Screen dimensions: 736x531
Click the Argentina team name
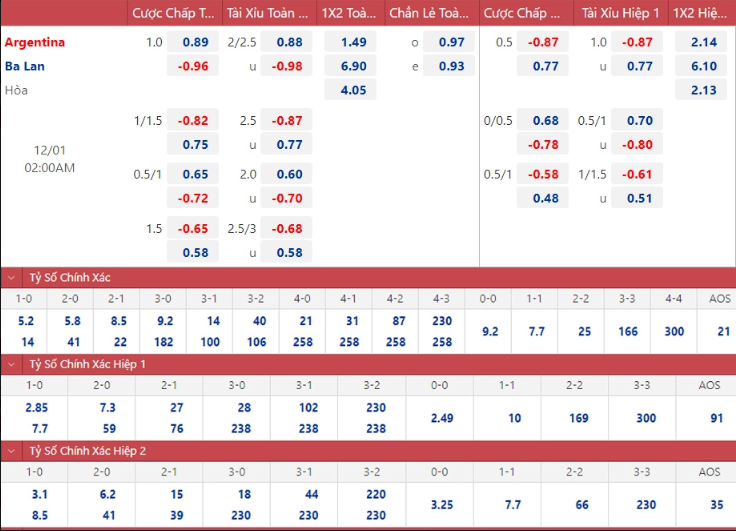coord(35,42)
